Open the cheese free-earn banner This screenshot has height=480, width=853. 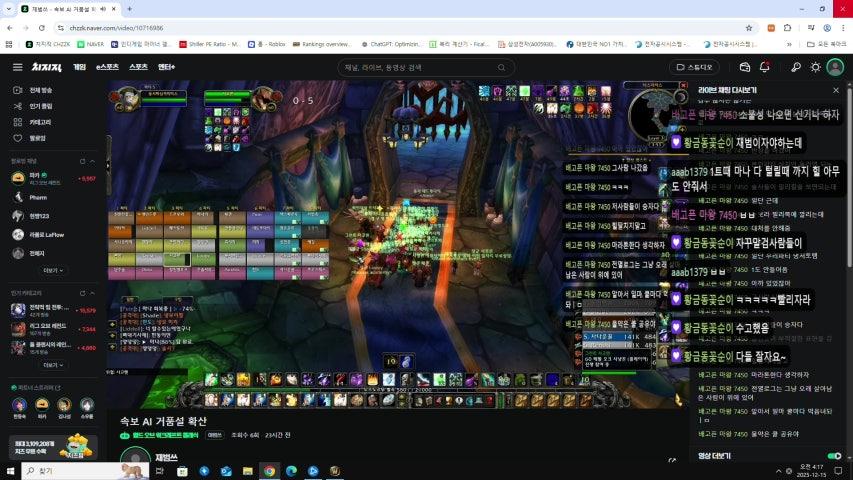[53, 446]
